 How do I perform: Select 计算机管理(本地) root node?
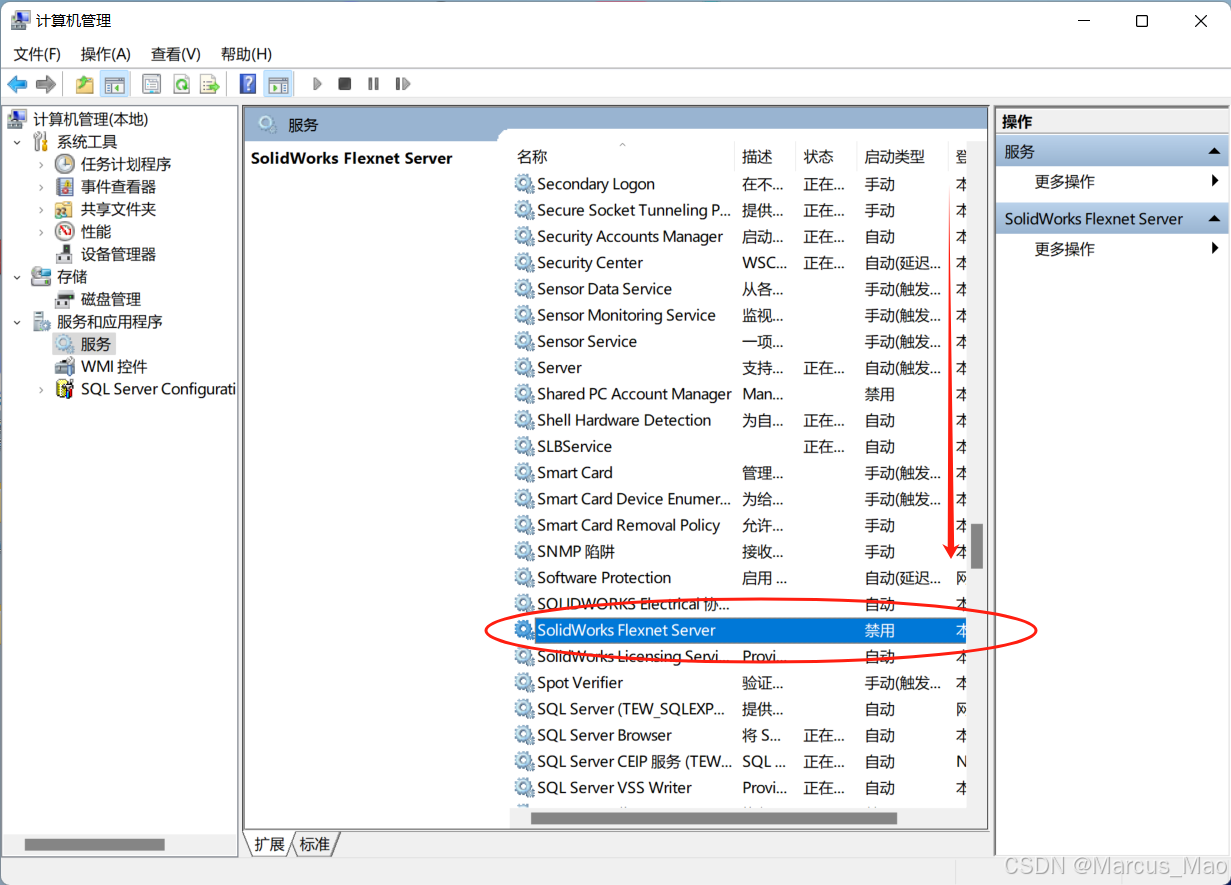[90, 119]
